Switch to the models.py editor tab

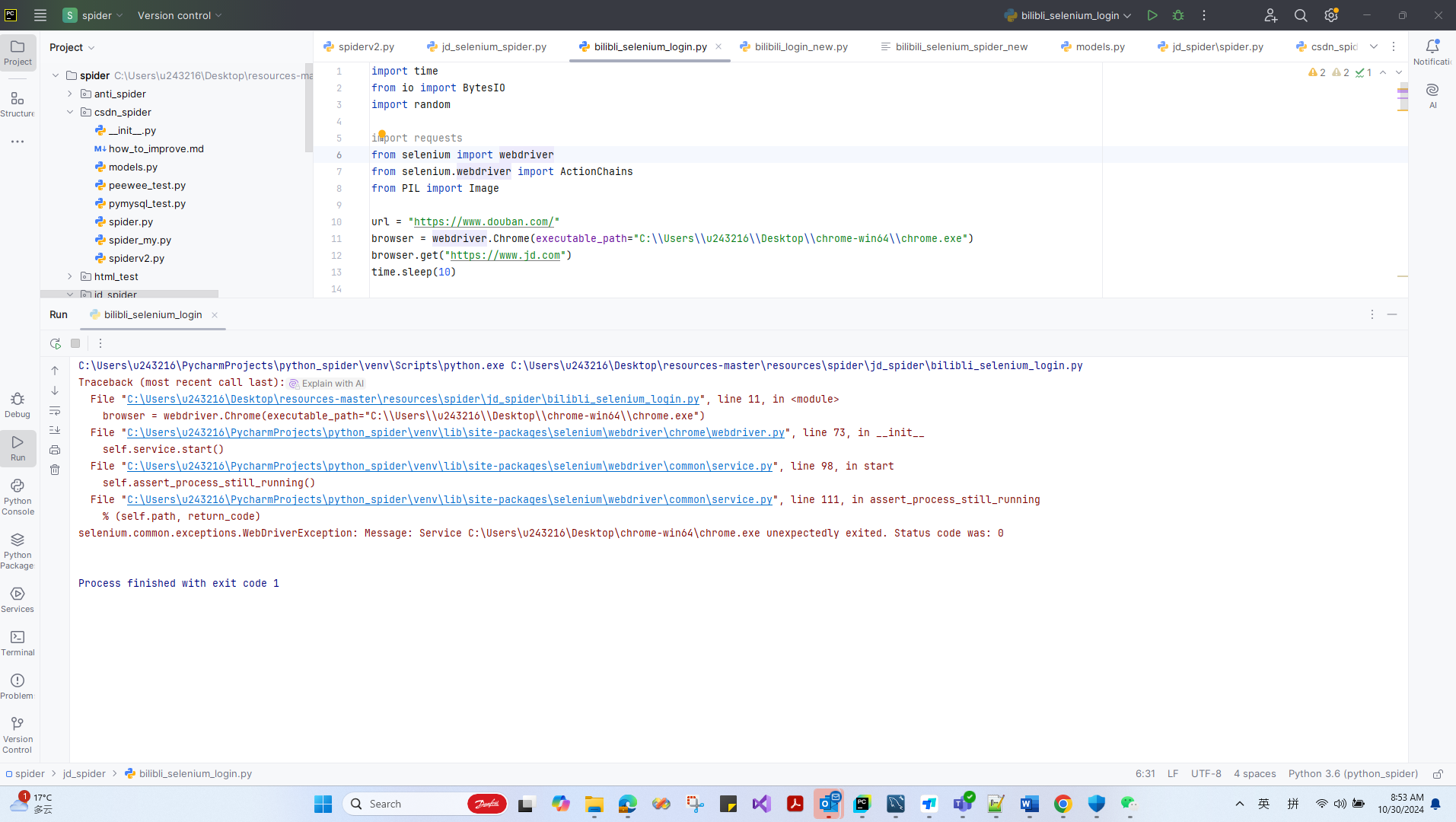1093,46
